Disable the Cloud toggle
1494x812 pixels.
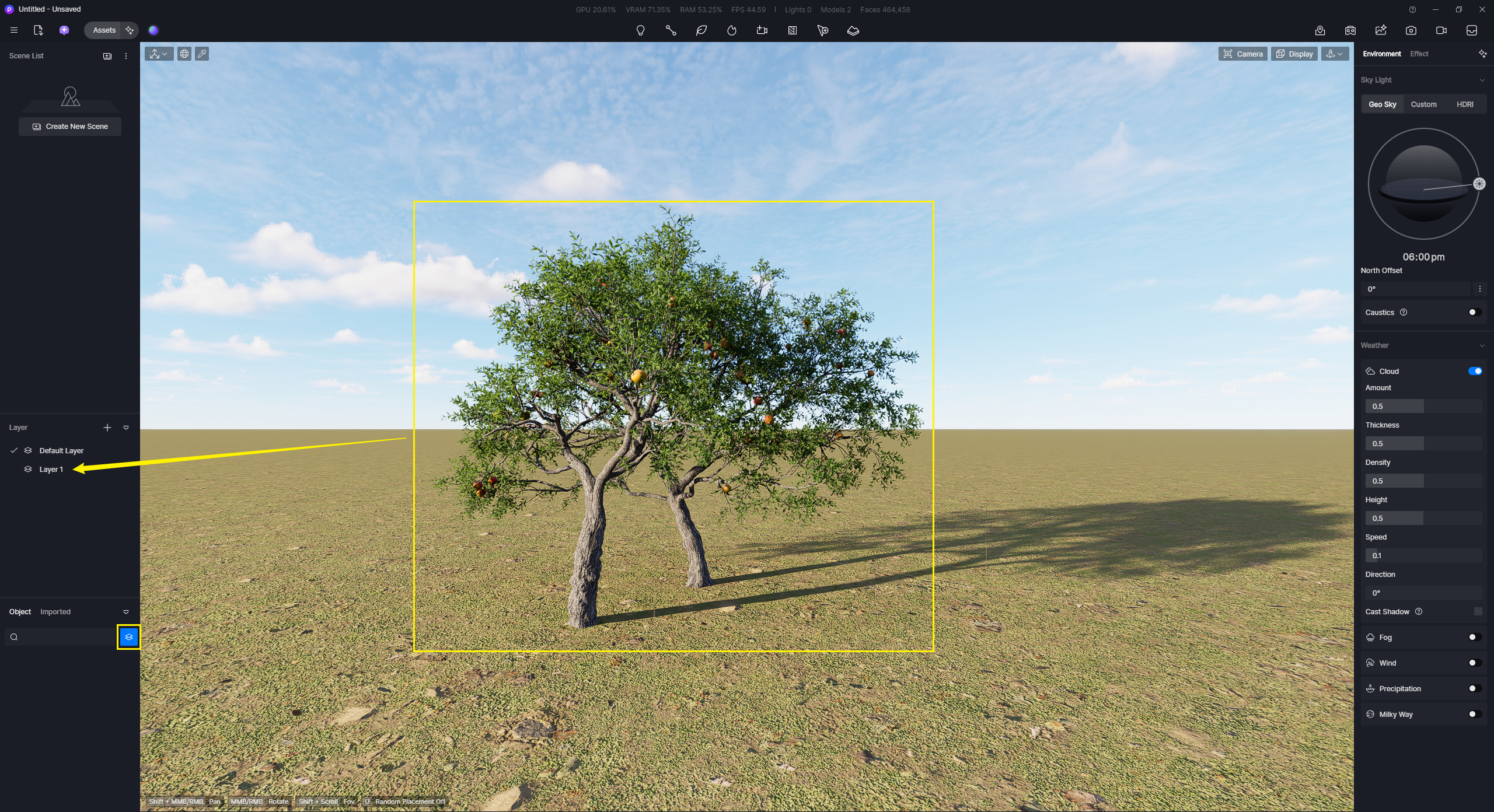pos(1475,371)
